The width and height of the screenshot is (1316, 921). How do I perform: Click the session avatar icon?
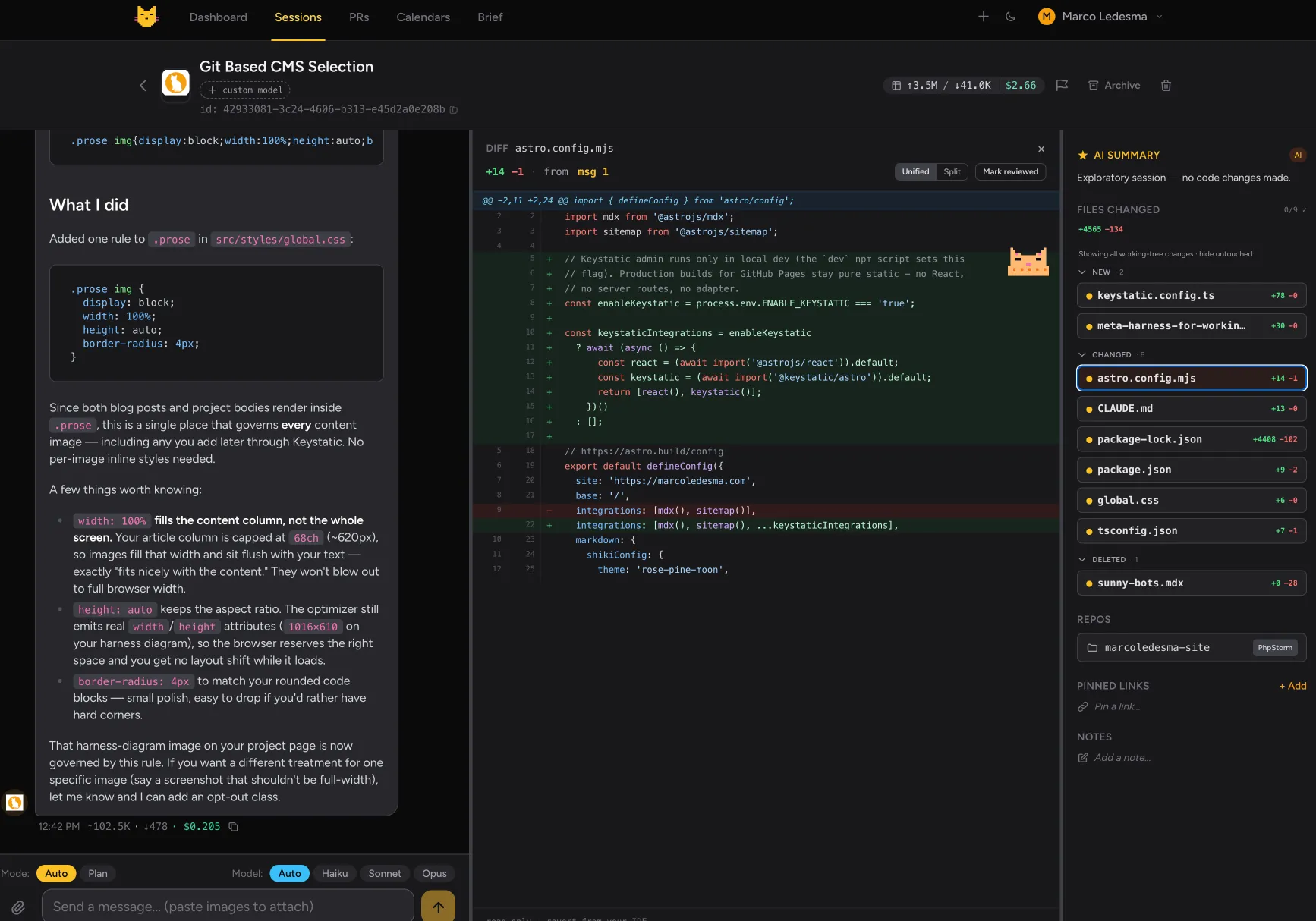[x=176, y=83]
